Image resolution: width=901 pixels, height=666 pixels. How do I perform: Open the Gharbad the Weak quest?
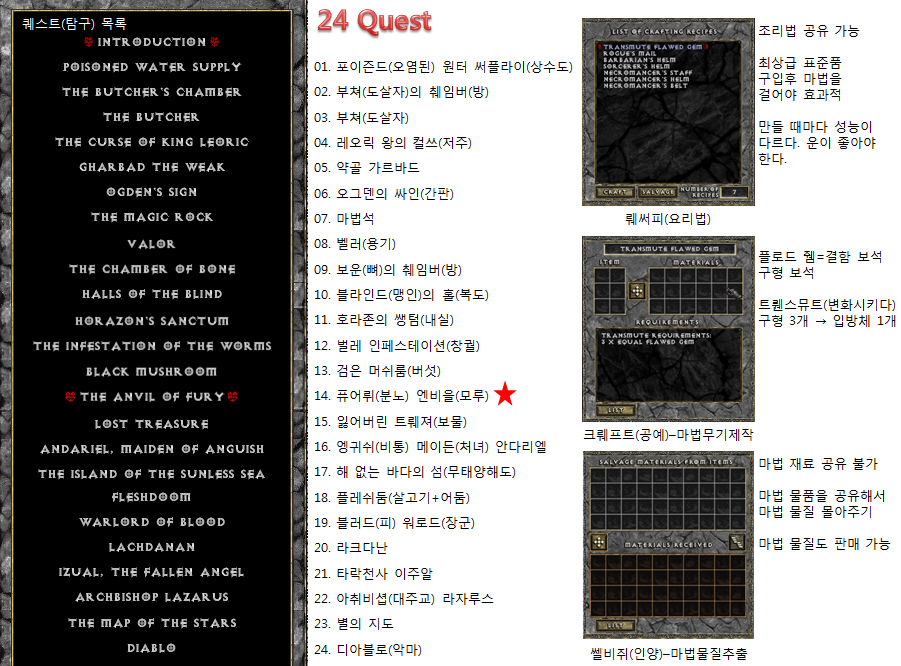[152, 167]
